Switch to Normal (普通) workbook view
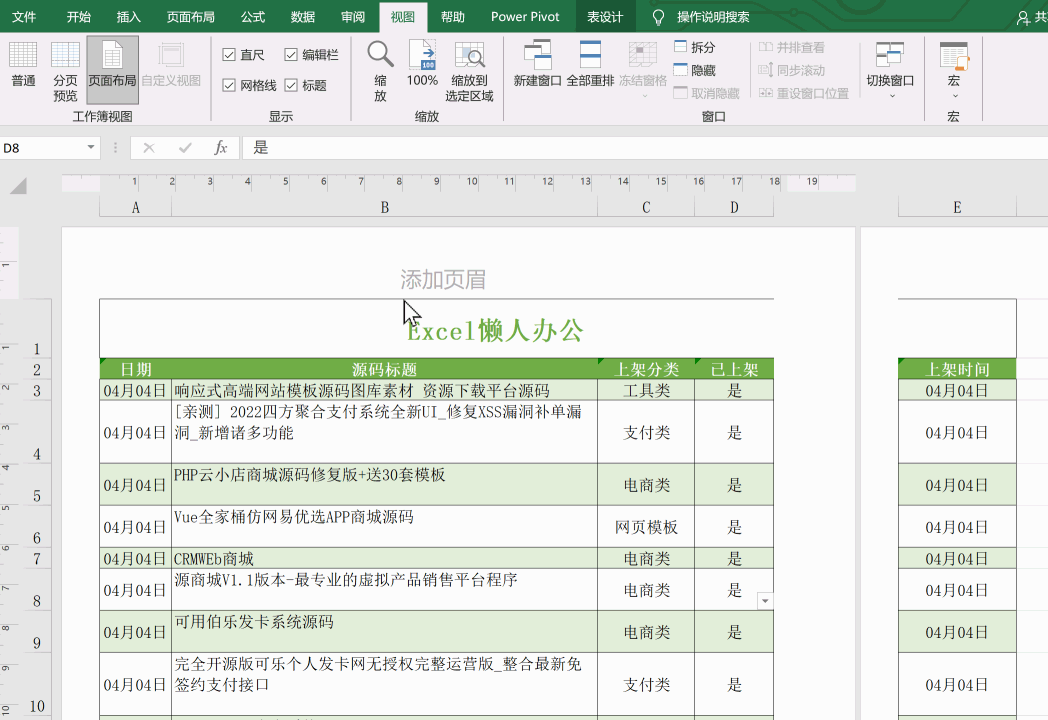Image resolution: width=1048 pixels, height=720 pixels. (23, 64)
